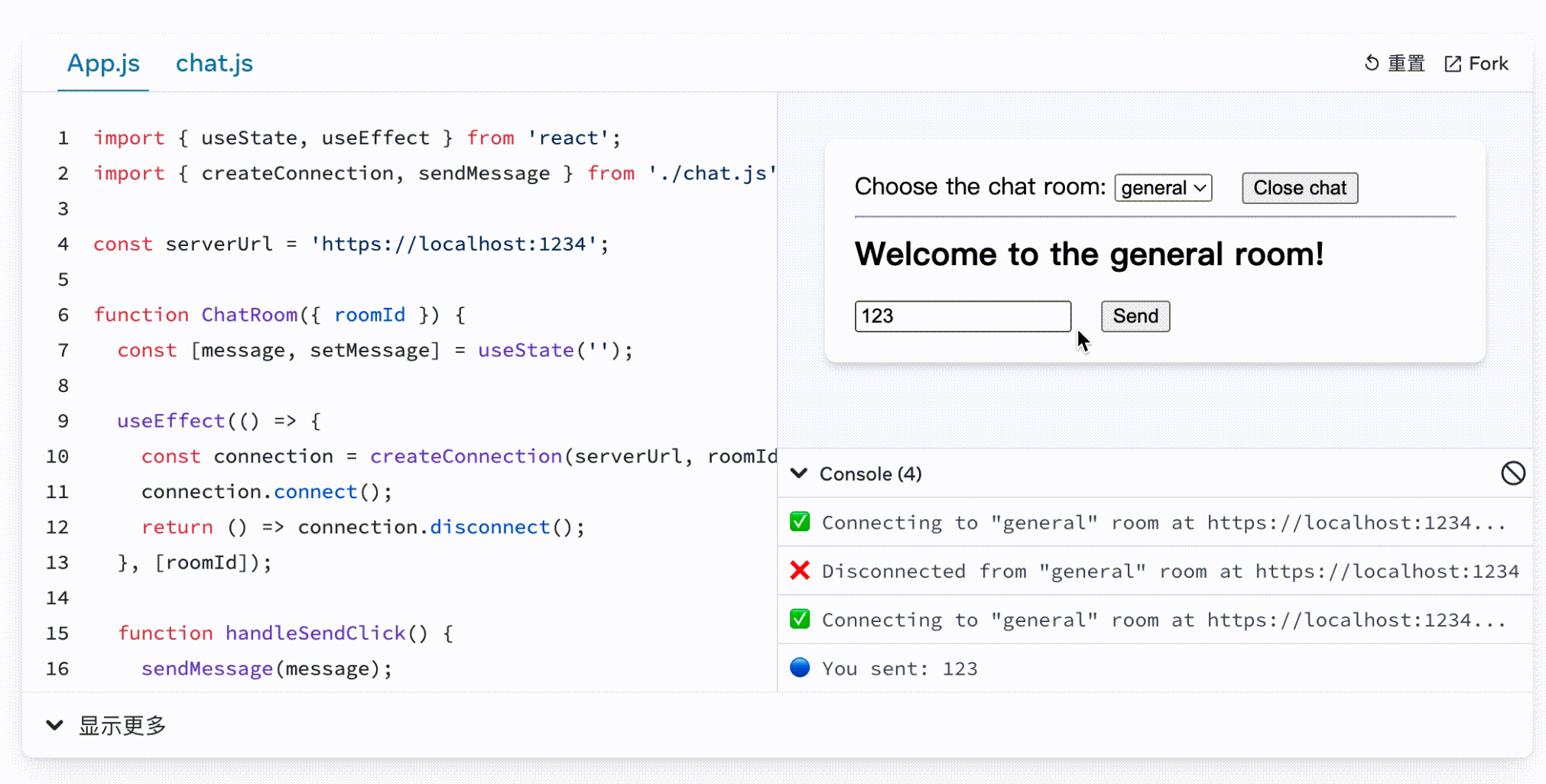This screenshot has width=1546, height=784.
Task: Focus the message input containing 123
Action: coord(962,316)
